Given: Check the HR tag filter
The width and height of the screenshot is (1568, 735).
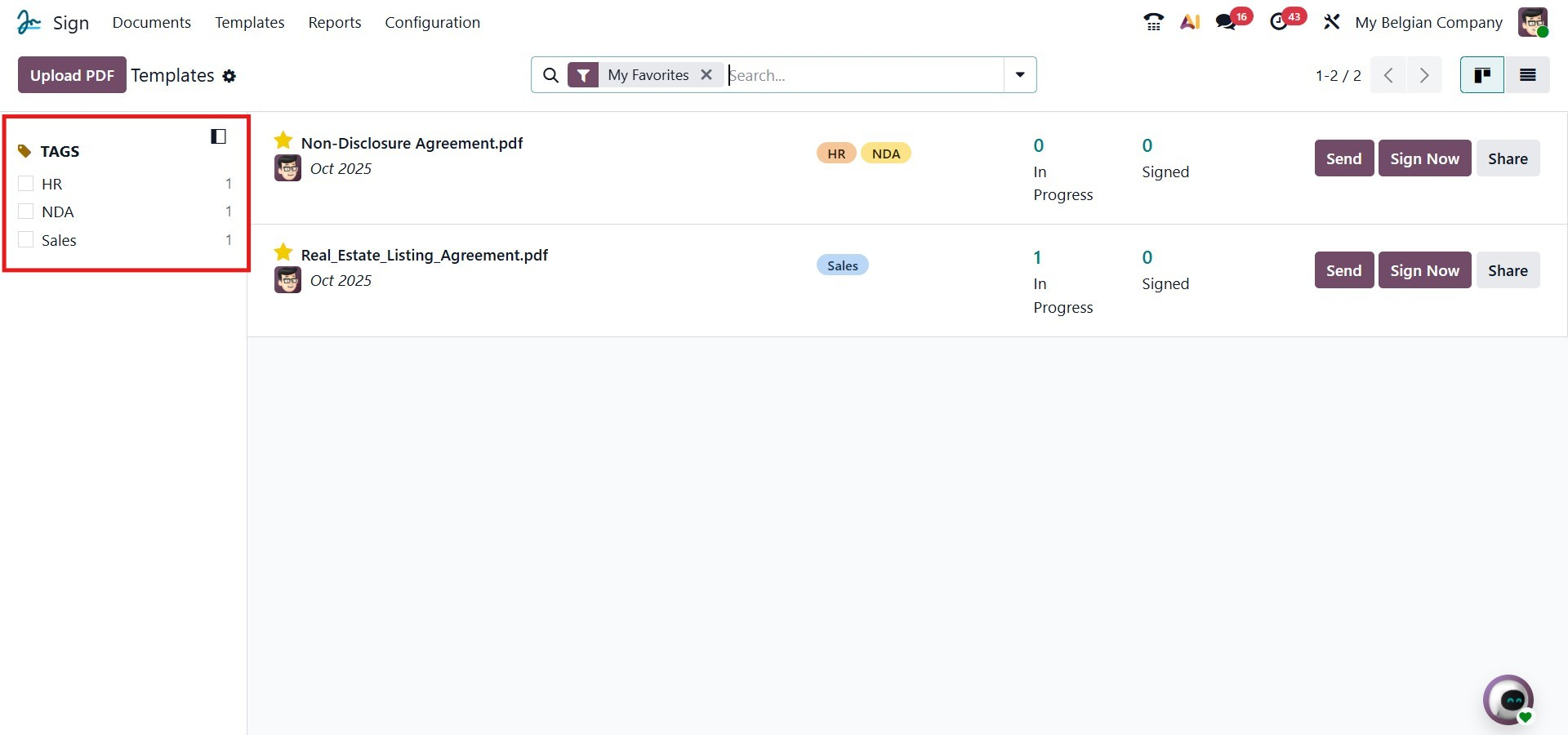Looking at the screenshot, I should (26, 184).
